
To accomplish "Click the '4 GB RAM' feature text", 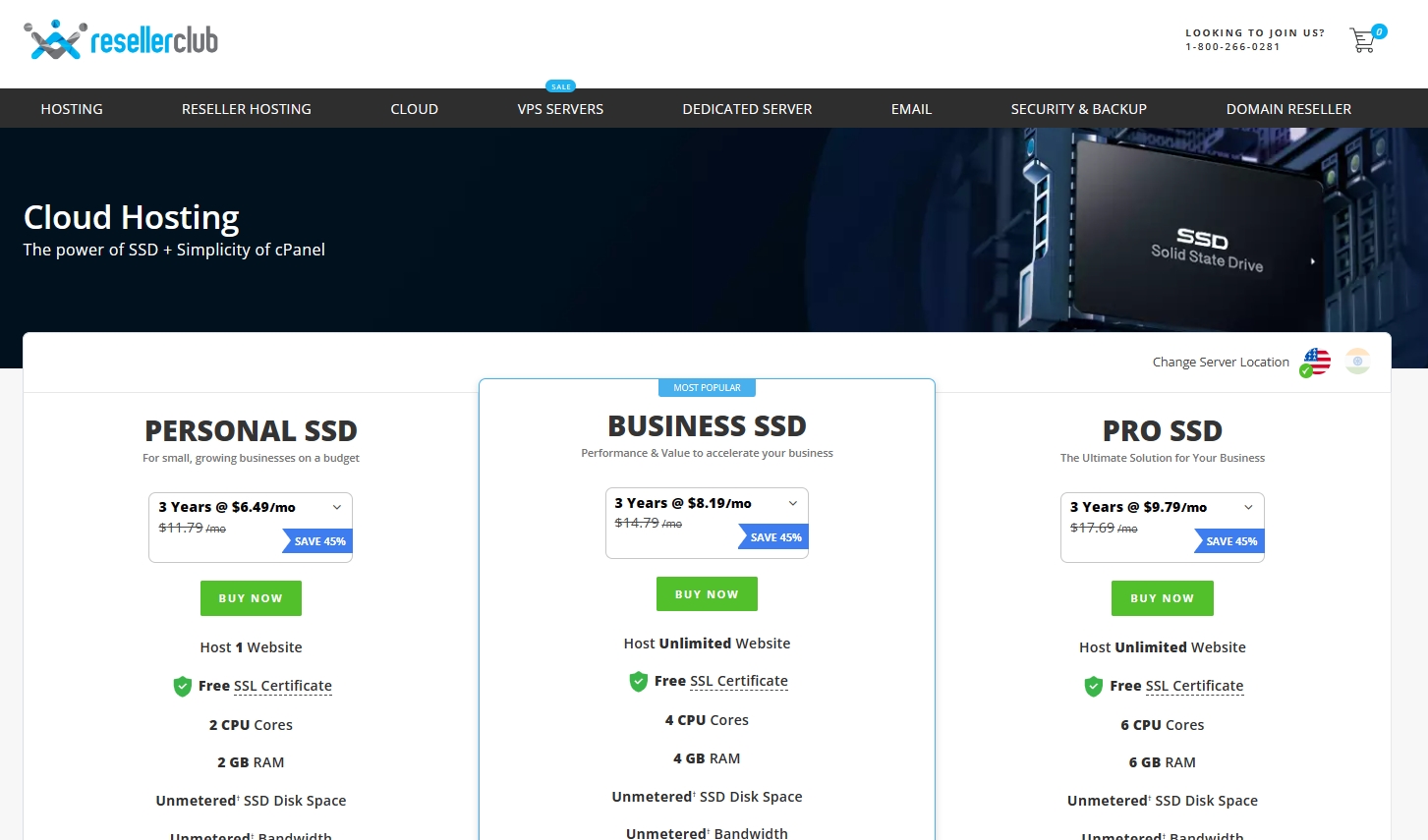I will [707, 758].
